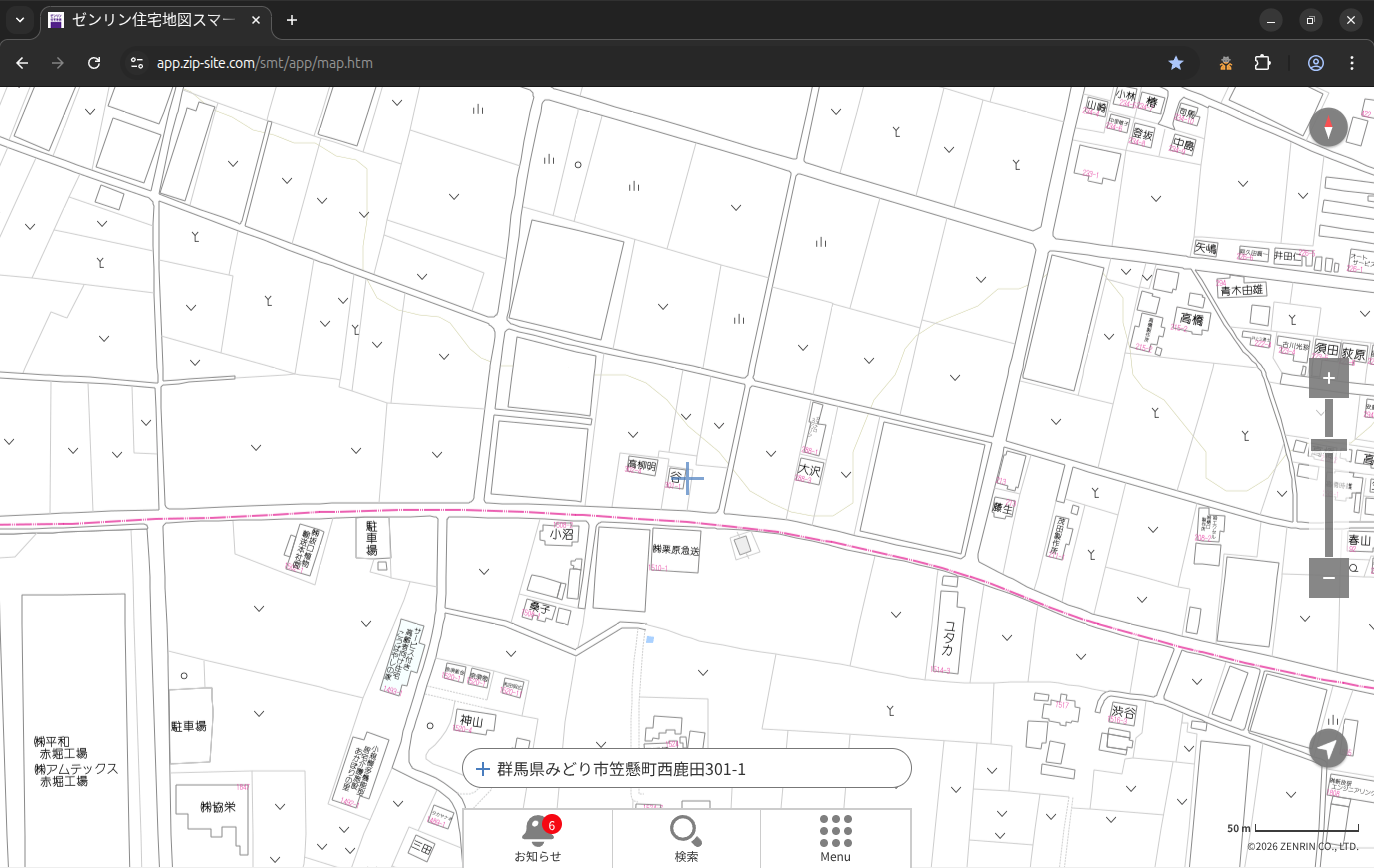
Task: Open the browser extensions puzzle icon
Action: pos(1262,63)
